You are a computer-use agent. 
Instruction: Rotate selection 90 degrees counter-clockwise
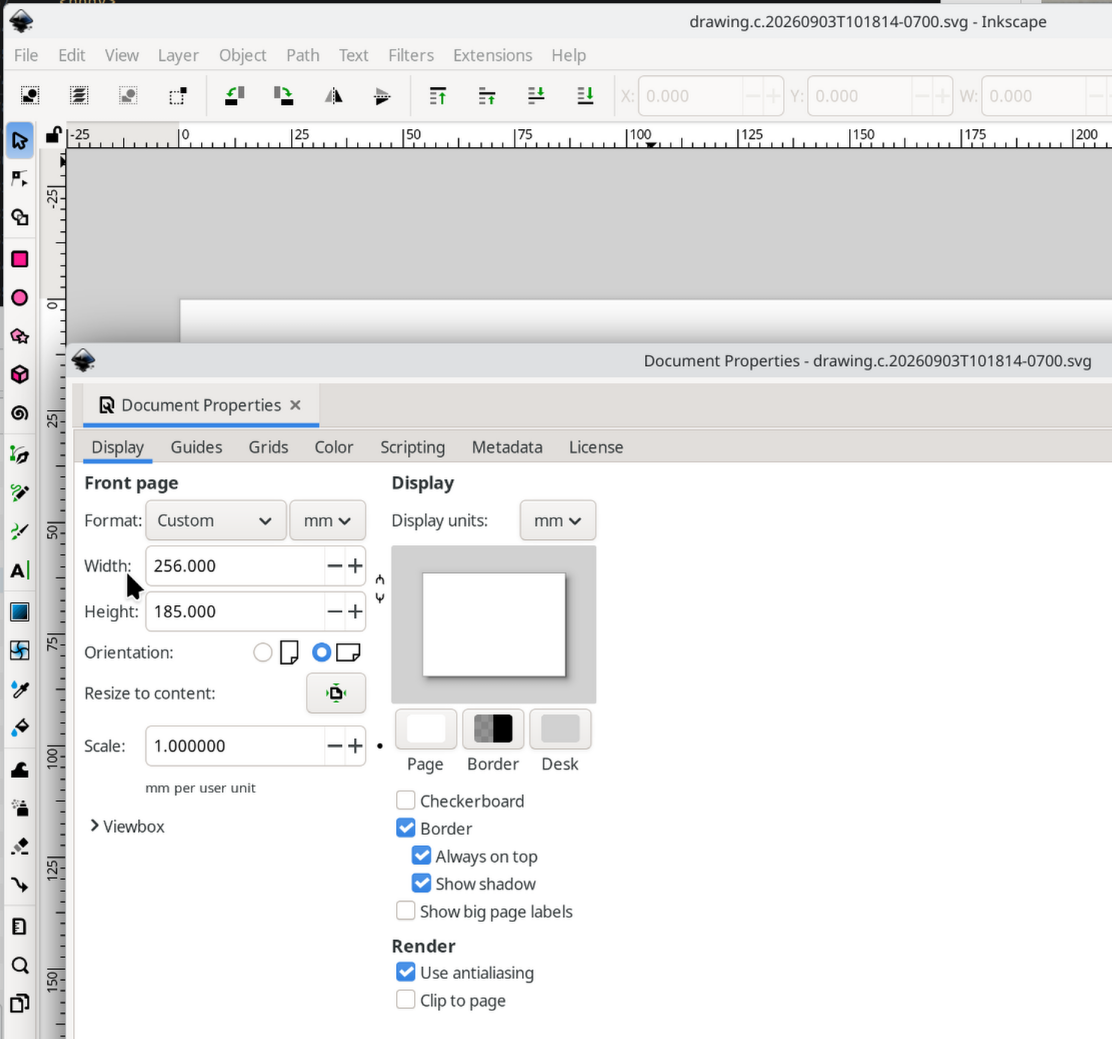coord(235,96)
